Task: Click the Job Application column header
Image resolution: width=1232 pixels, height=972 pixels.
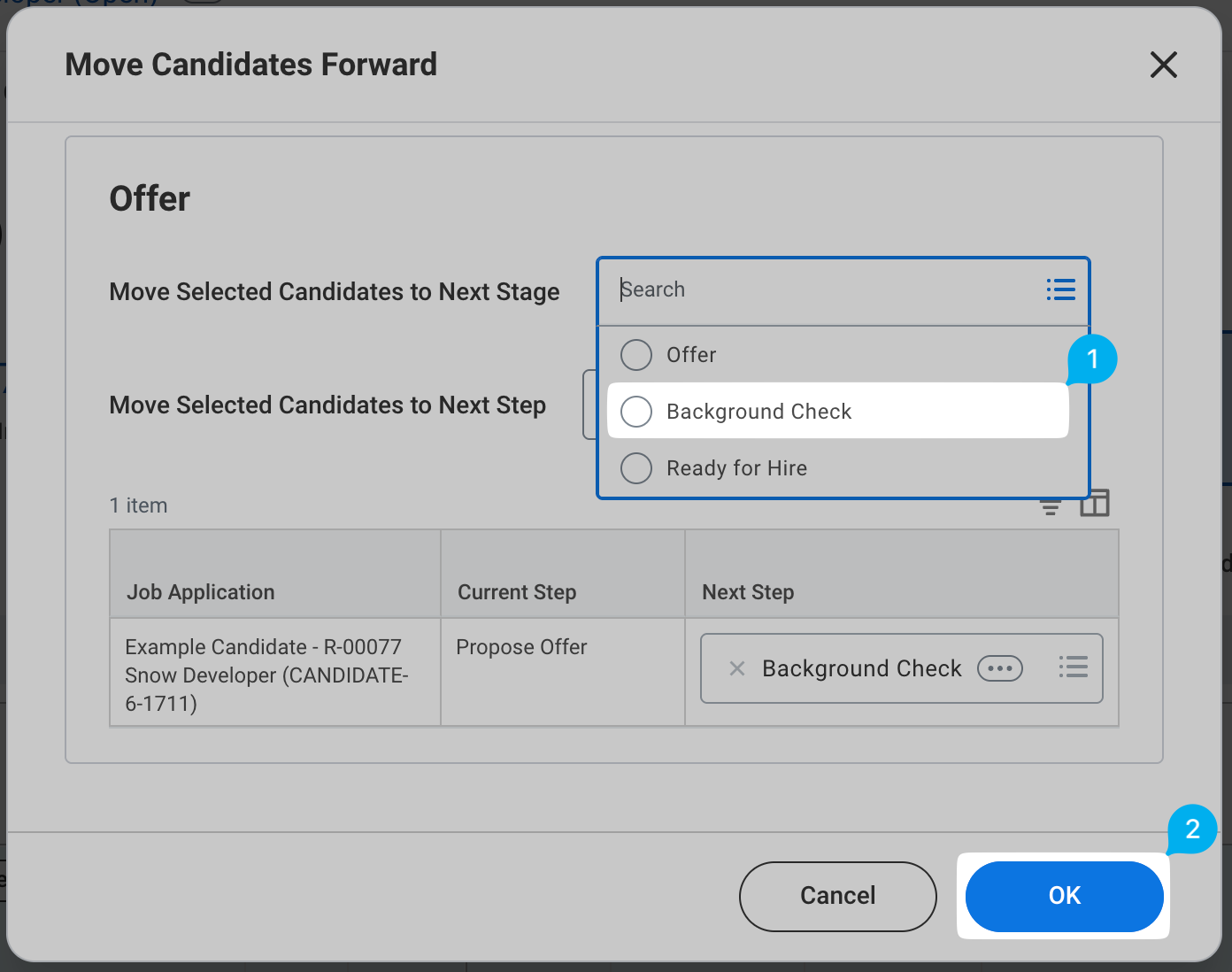Action: pos(201,592)
